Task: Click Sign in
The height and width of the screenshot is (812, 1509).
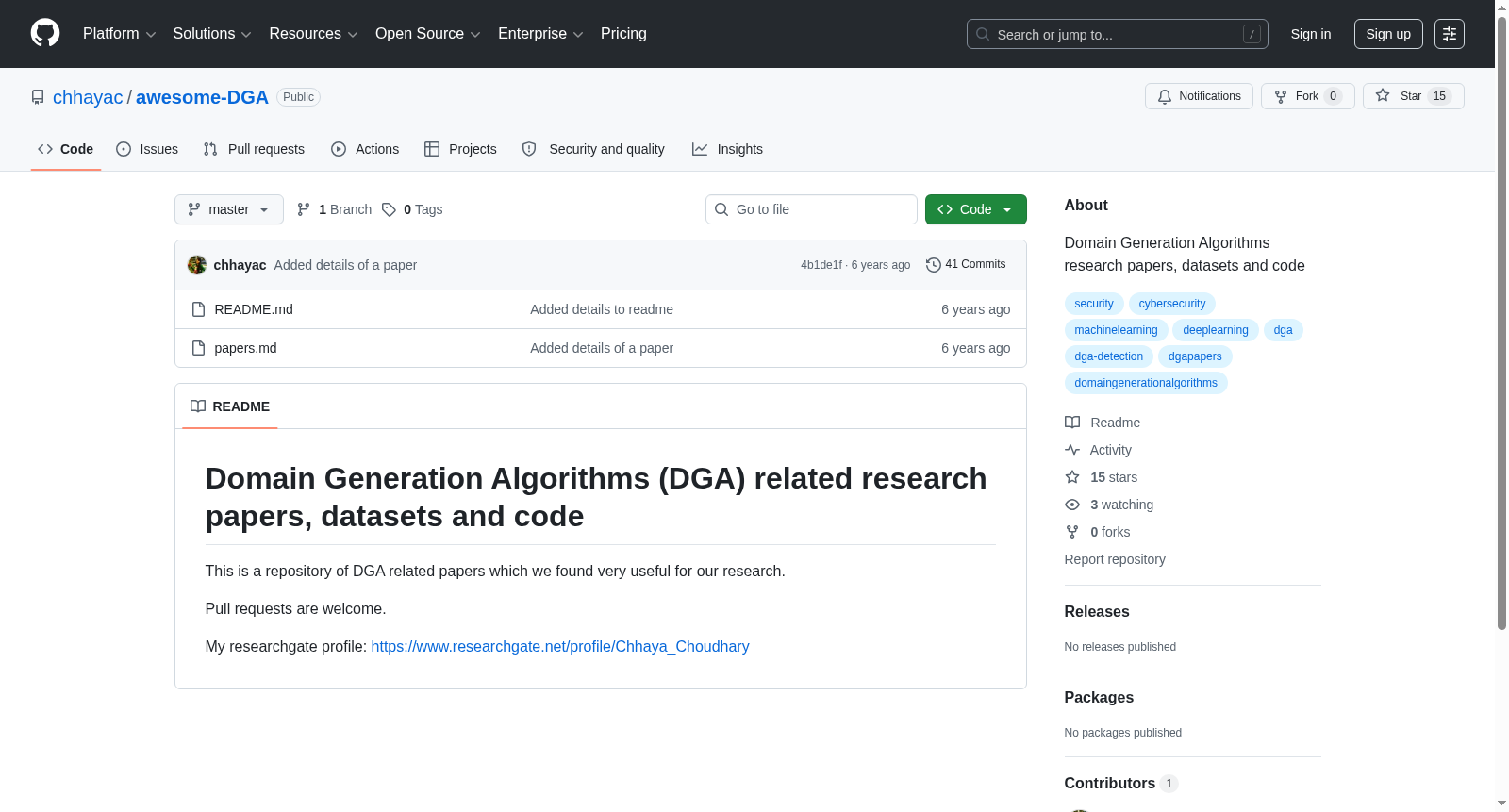Action: [1311, 34]
